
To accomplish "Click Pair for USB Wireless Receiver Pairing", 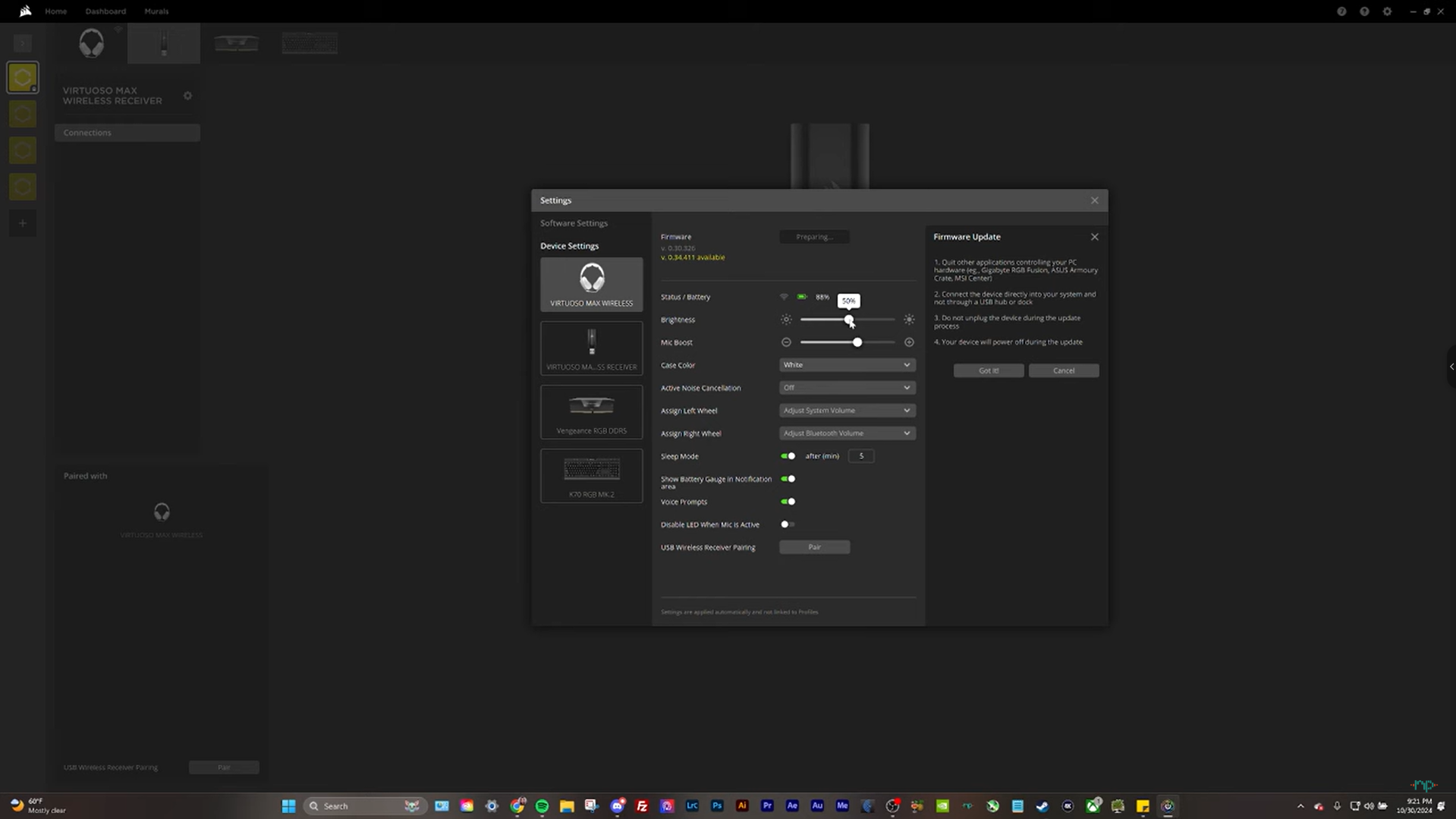I will (x=814, y=547).
